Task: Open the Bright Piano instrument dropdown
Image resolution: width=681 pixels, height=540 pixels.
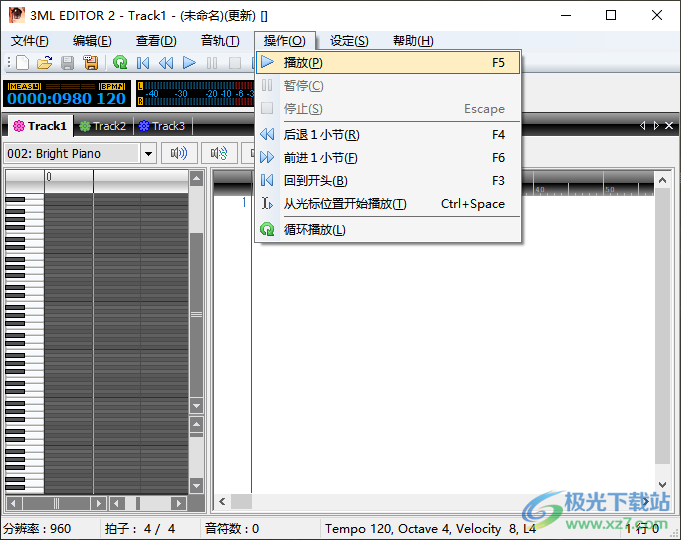Action: [x=148, y=154]
